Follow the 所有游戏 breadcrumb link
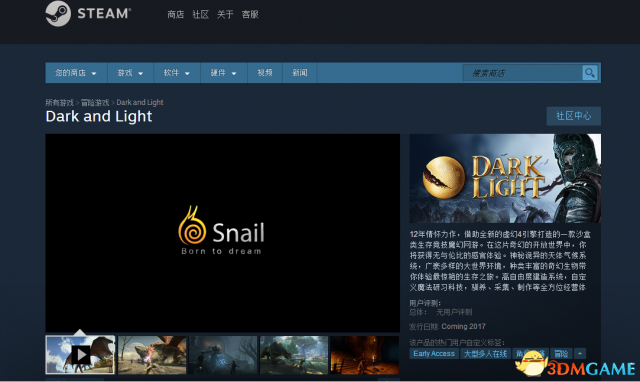640x382 pixels. pyautogui.click(x=60, y=102)
